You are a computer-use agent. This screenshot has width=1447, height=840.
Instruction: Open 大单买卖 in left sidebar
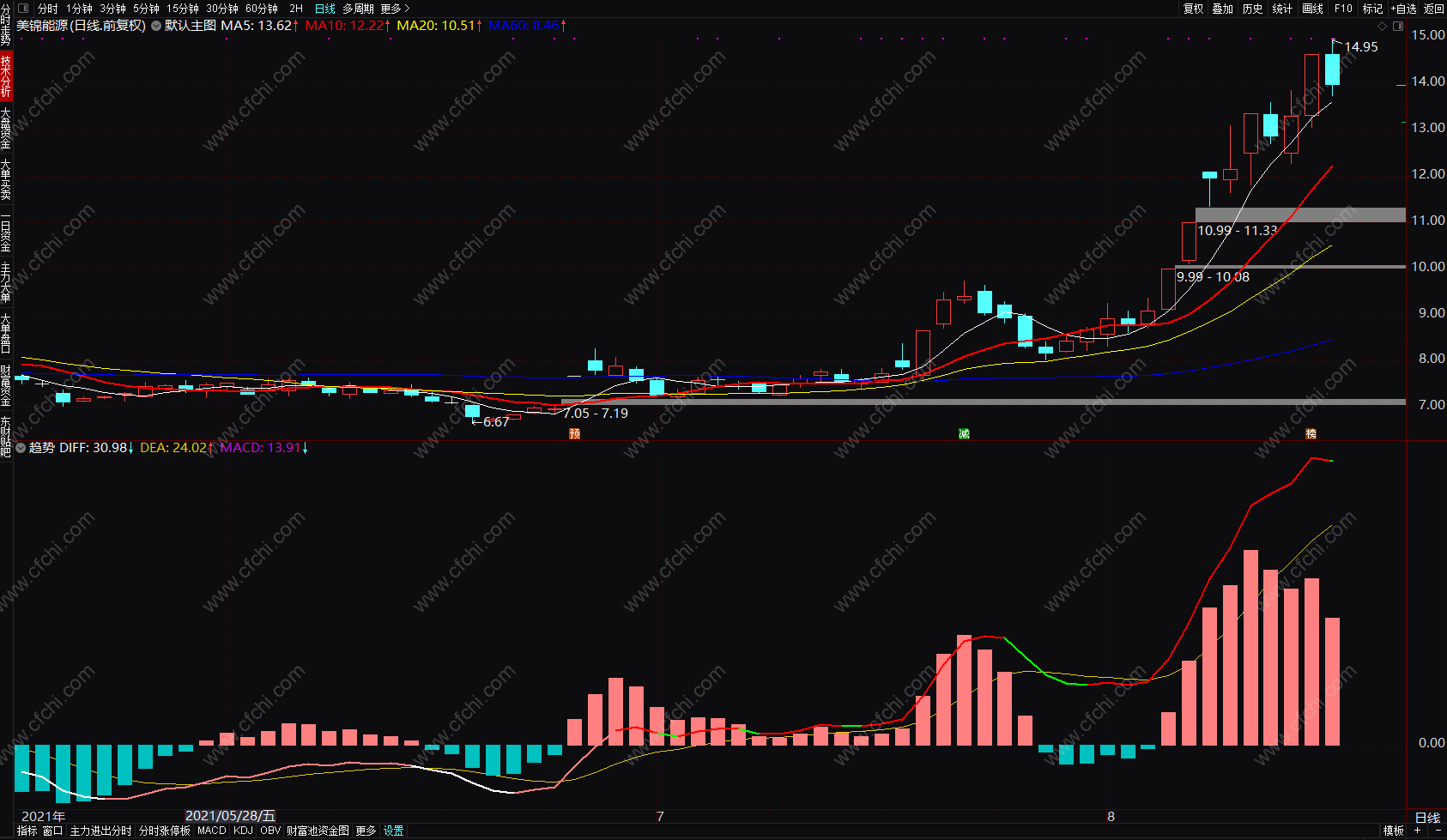coord(6,179)
